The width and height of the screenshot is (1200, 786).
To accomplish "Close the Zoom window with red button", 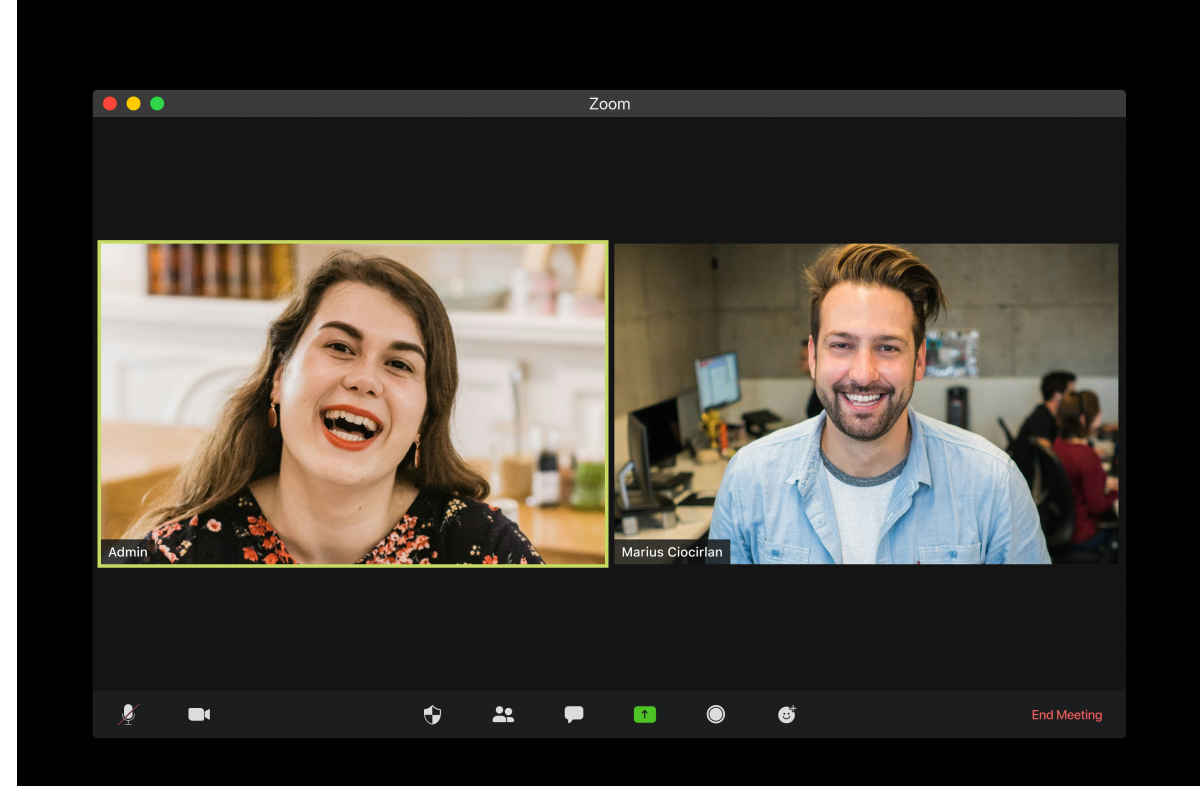I will (110, 103).
